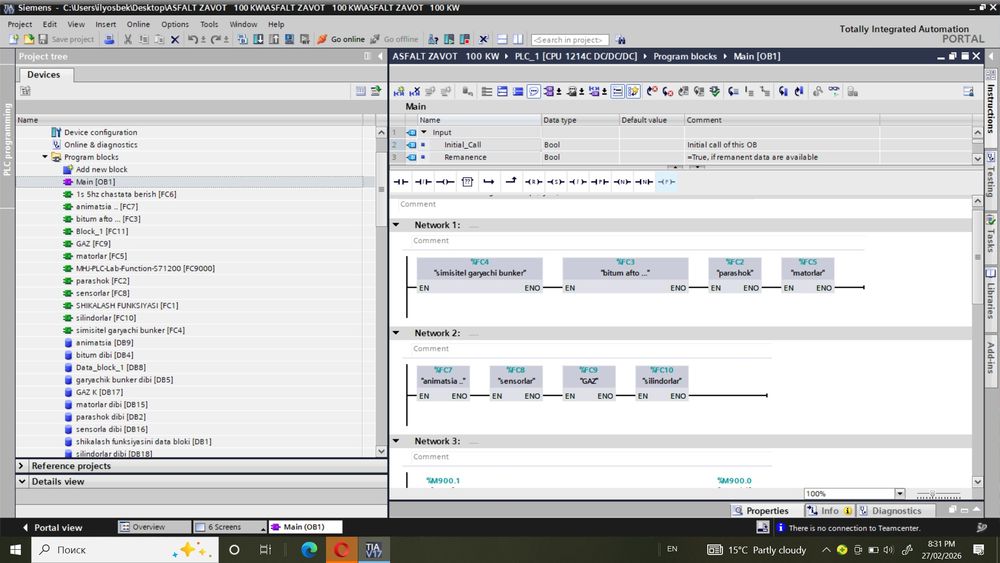Collapse the Program blocks folder
This screenshot has height=563, width=1000.
46,157
